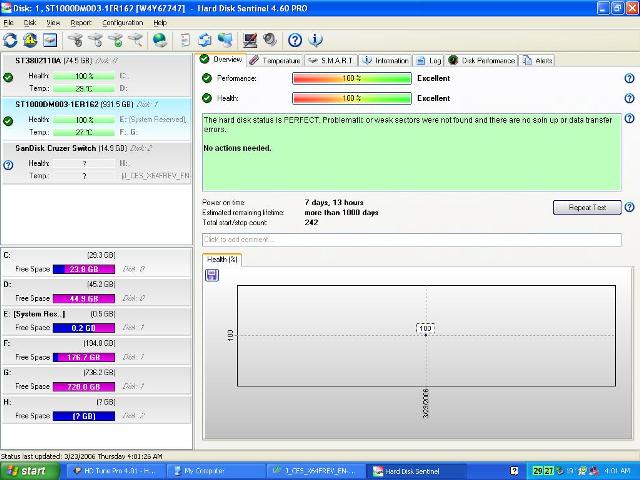Click help icon beside Health rating
Viewport: 640px width, 480px height.
tap(629, 98)
